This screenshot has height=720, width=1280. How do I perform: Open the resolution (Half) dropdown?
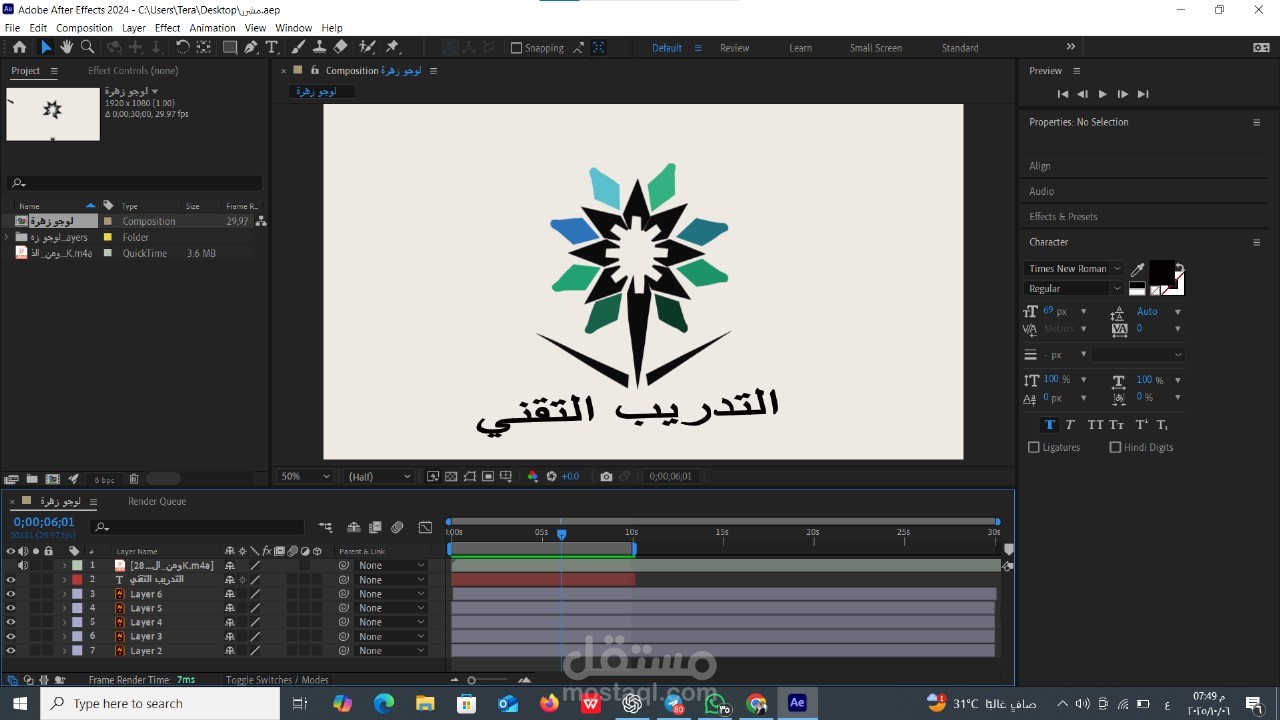click(x=378, y=476)
